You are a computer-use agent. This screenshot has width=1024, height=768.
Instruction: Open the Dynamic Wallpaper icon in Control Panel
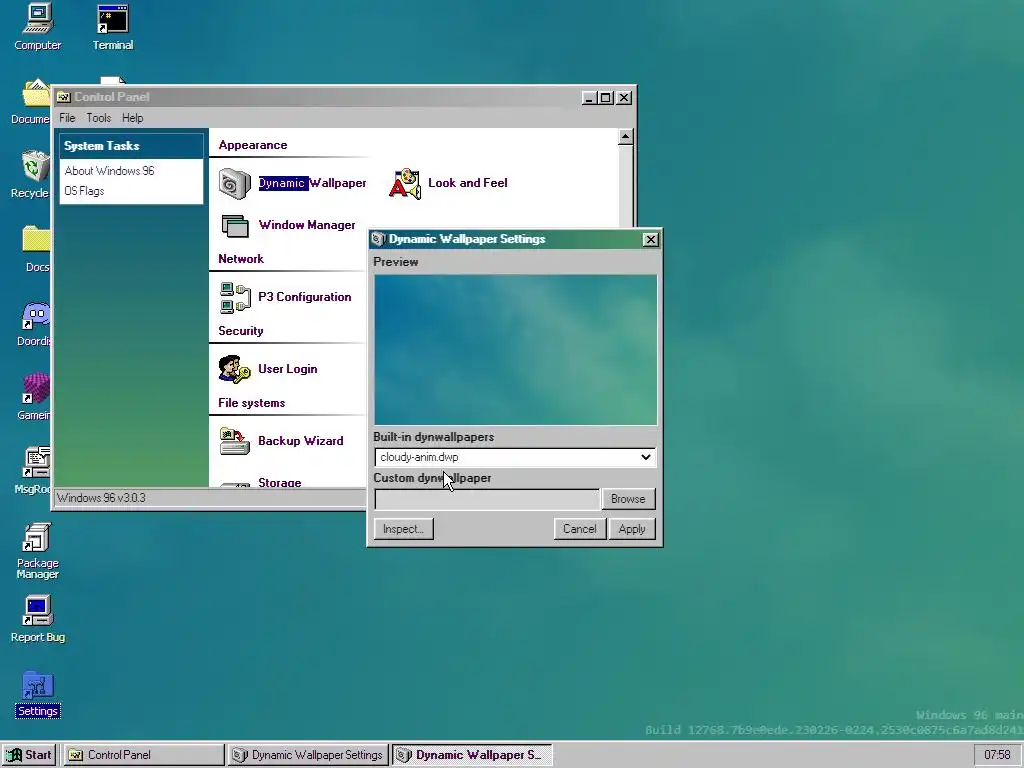(234, 184)
